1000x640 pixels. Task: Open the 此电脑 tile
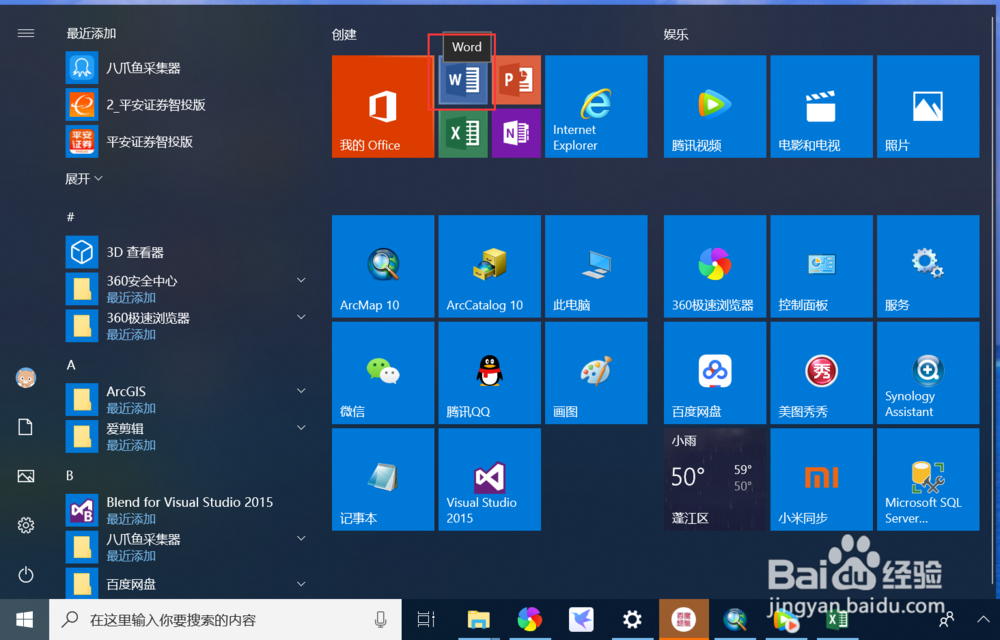596,266
